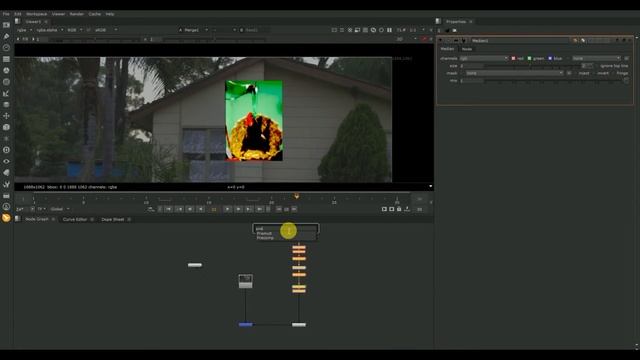Toggle the blue channel checkbox

(550, 58)
